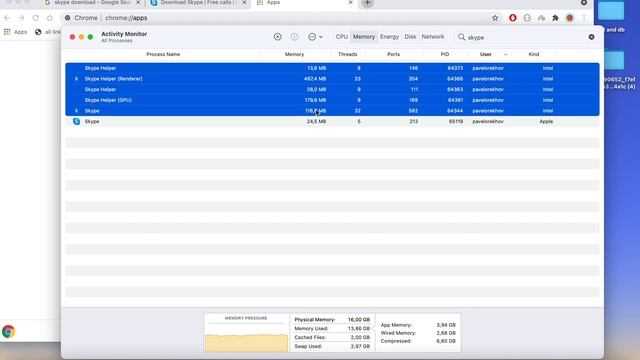The width and height of the screenshot is (640, 360).
Task: Select Skype Helper row with PID 64363
Action: pyautogui.click(x=332, y=89)
